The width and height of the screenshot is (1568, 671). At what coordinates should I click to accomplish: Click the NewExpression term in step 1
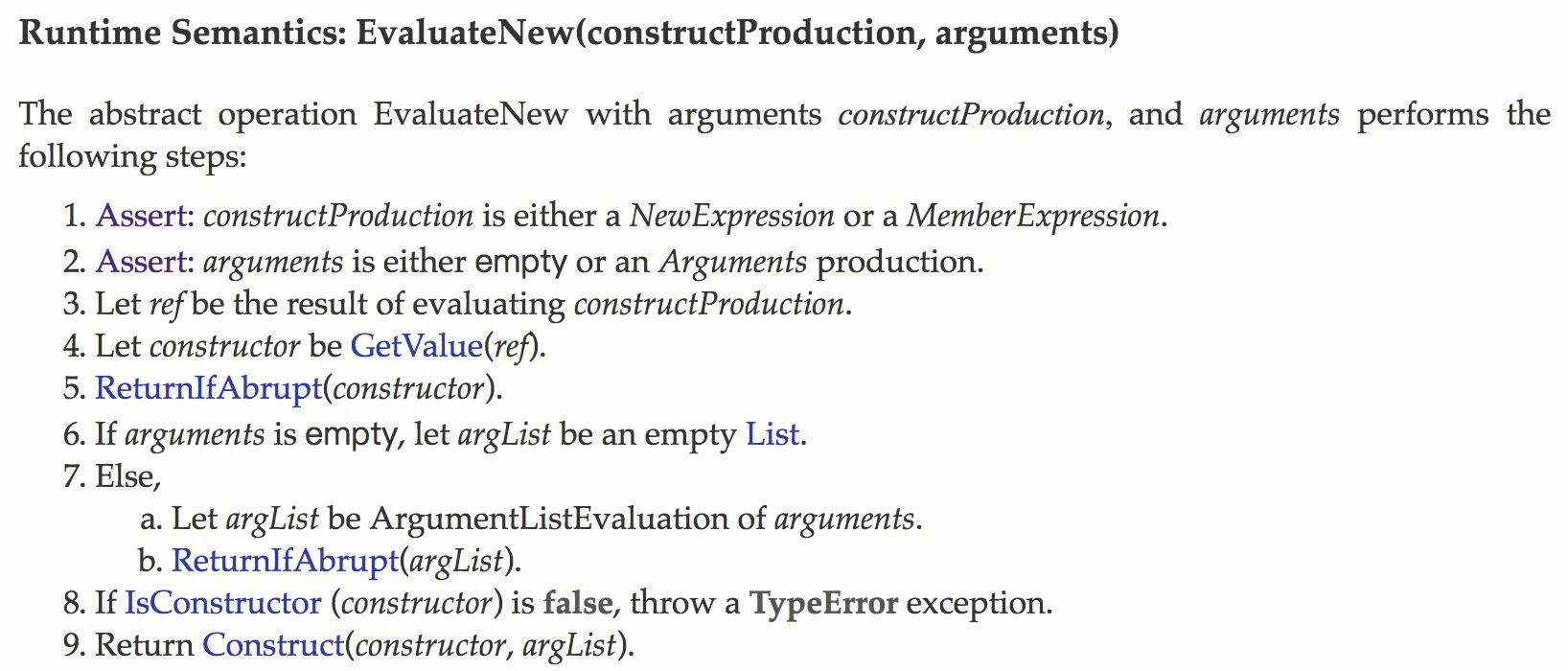tap(731, 216)
